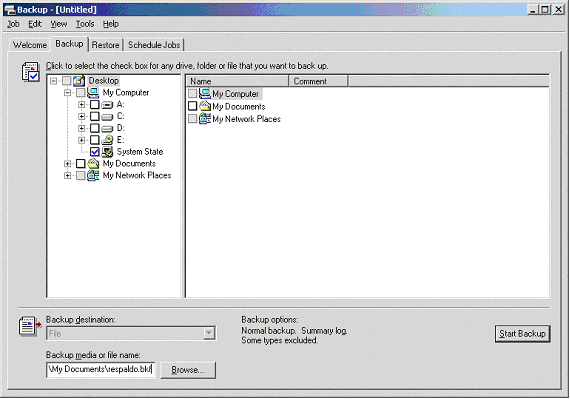The image size is (570, 399).
Task: Uncheck the System State checkbox
Action: [x=95, y=152]
